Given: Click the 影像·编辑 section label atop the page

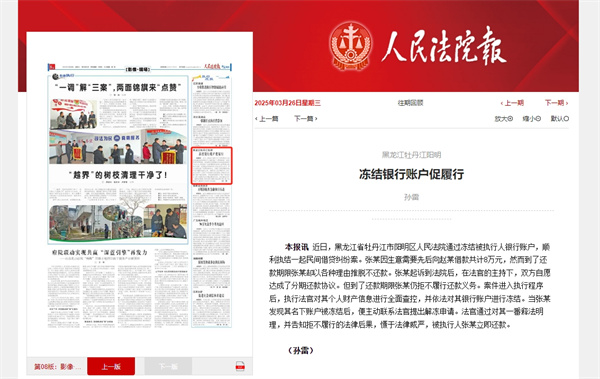Looking at the screenshot, I should tap(138, 69).
